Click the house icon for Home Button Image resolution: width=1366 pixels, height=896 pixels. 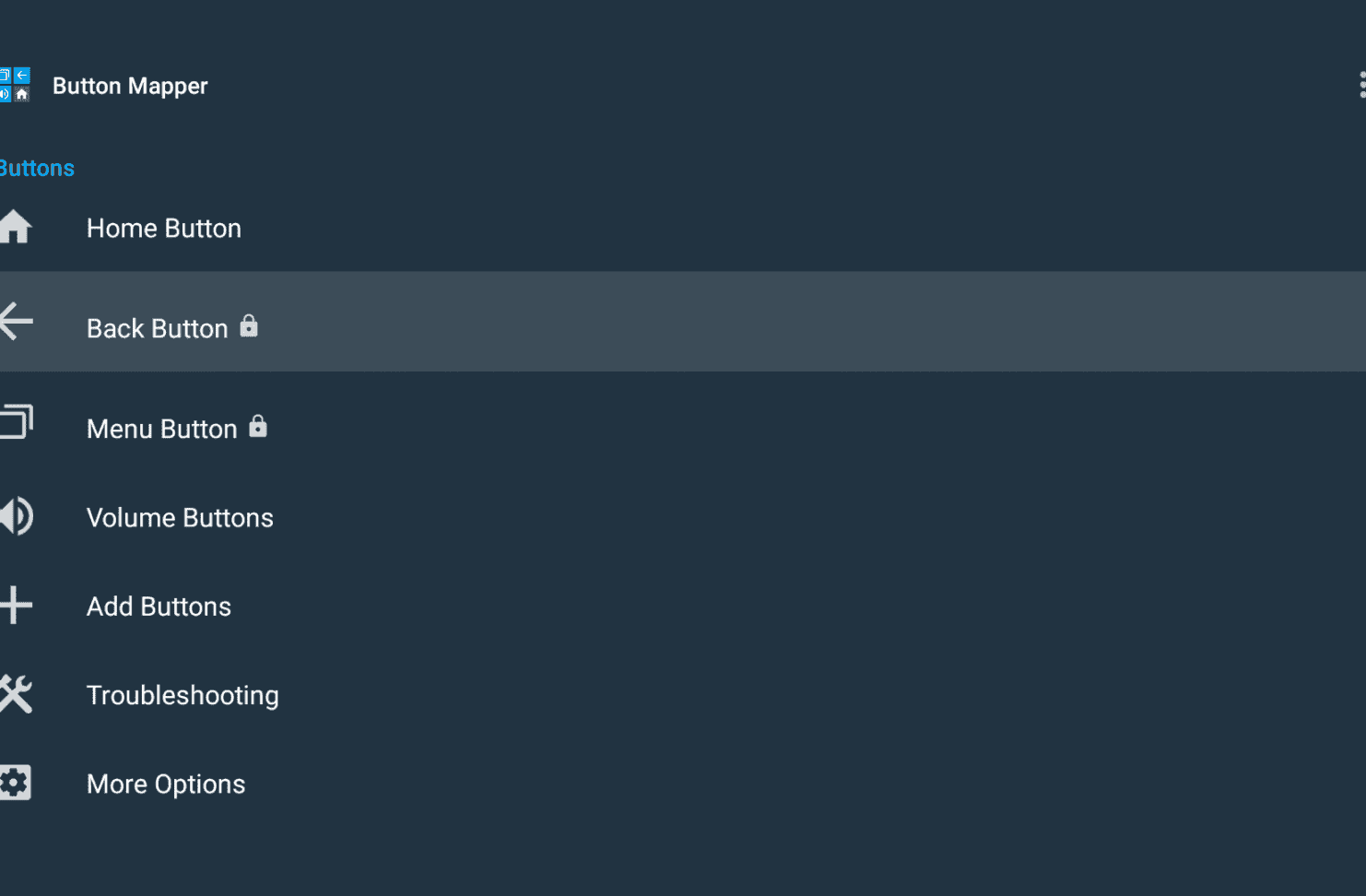click(x=16, y=227)
